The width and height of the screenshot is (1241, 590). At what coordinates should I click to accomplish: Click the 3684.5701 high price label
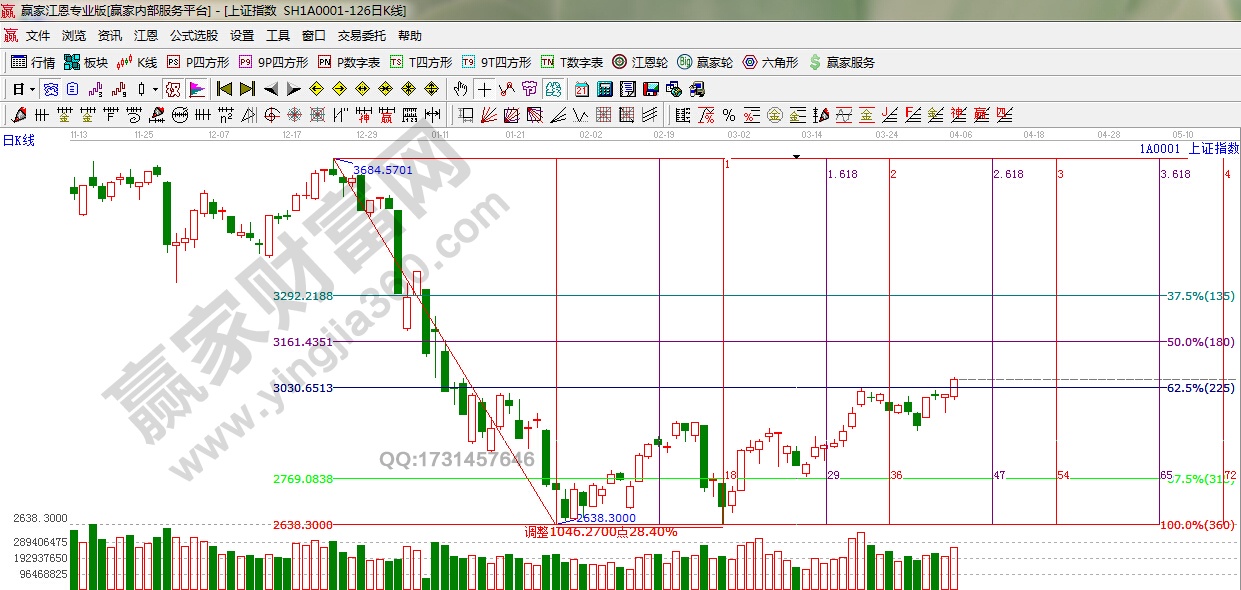pos(383,170)
